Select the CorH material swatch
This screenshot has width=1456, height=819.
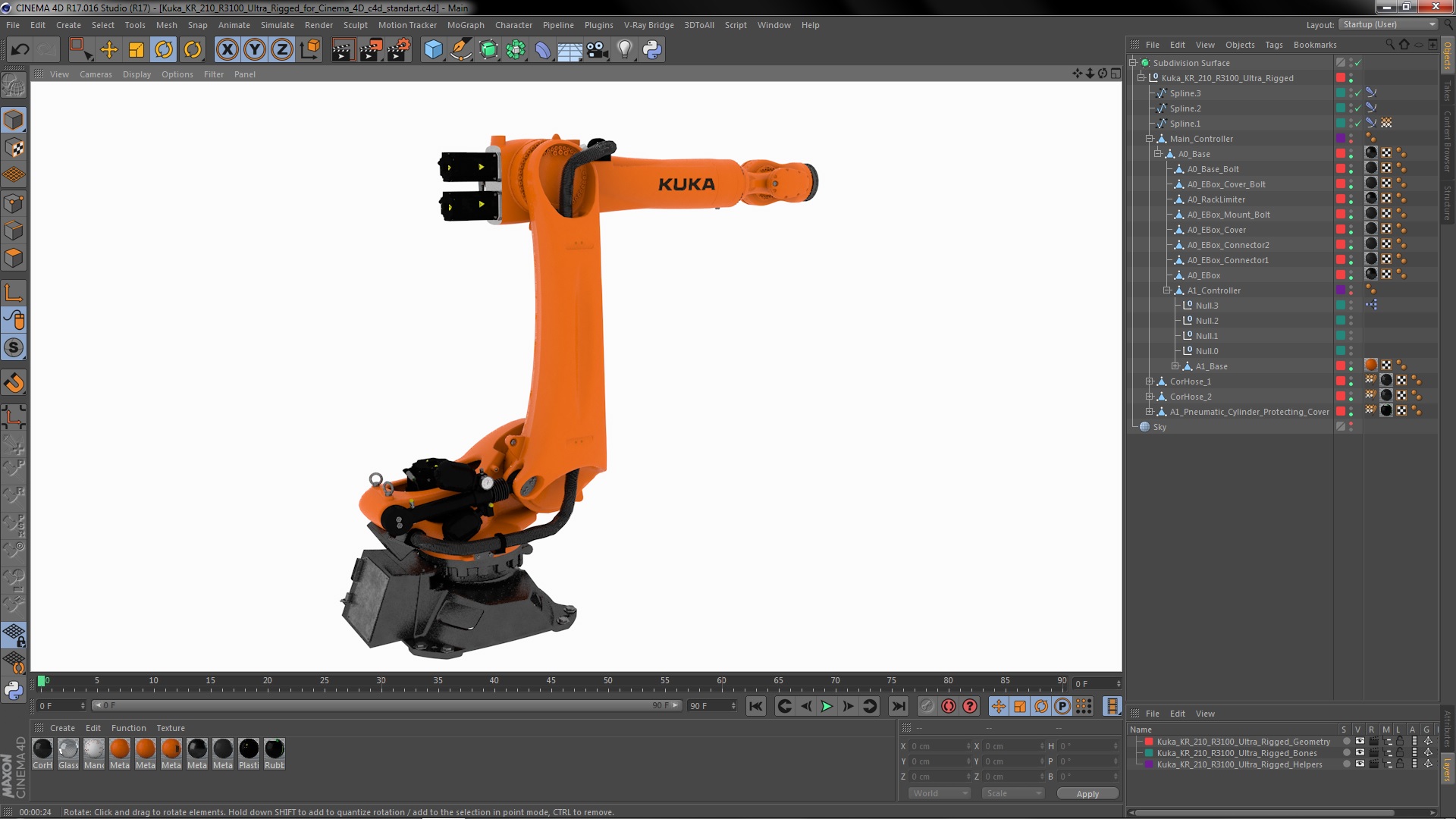click(42, 749)
